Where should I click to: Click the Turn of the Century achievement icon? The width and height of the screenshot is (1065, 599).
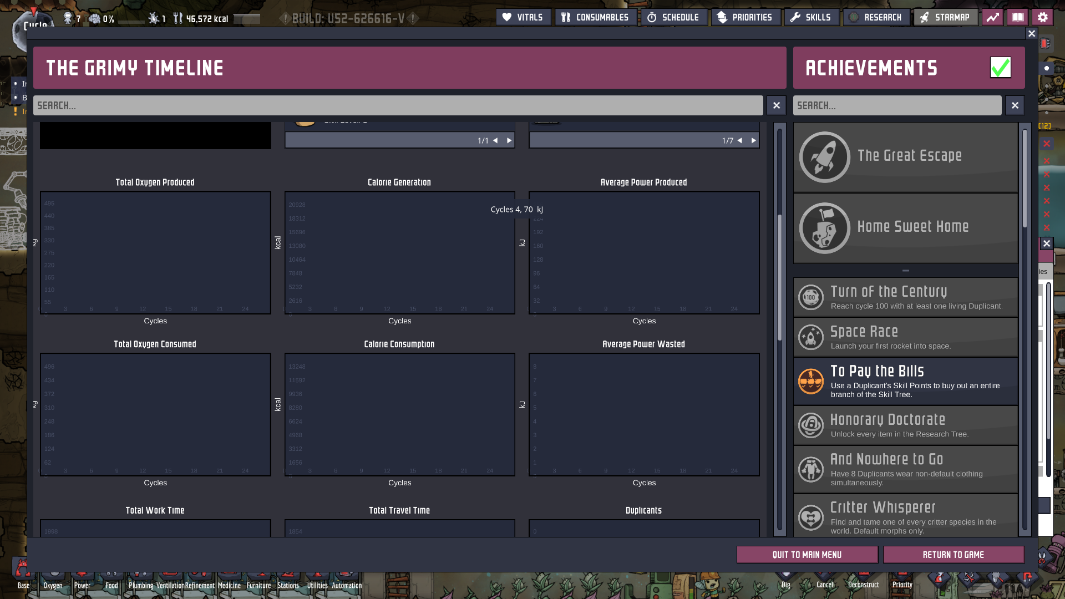(810, 297)
